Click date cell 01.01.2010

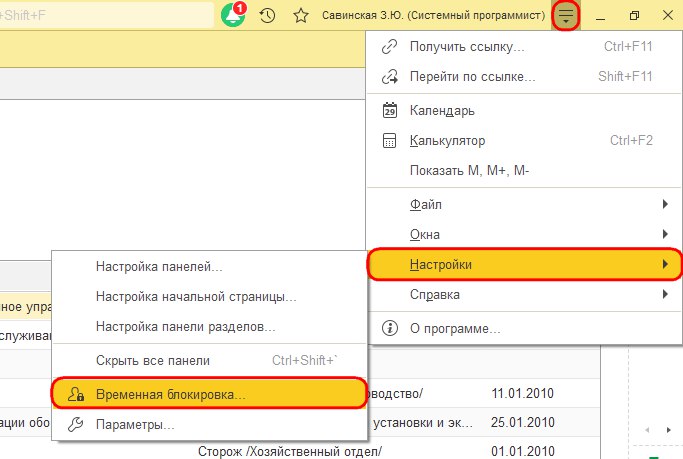point(522,452)
